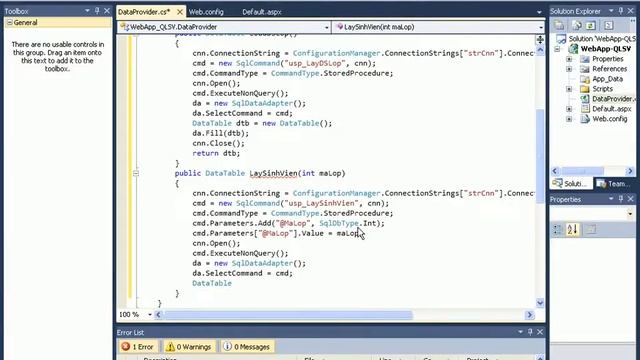Viewport: 640px width, 360px height.
Task: Click the Solution Explorer Properties toolbar icon
Action: click(x=559, y=25)
